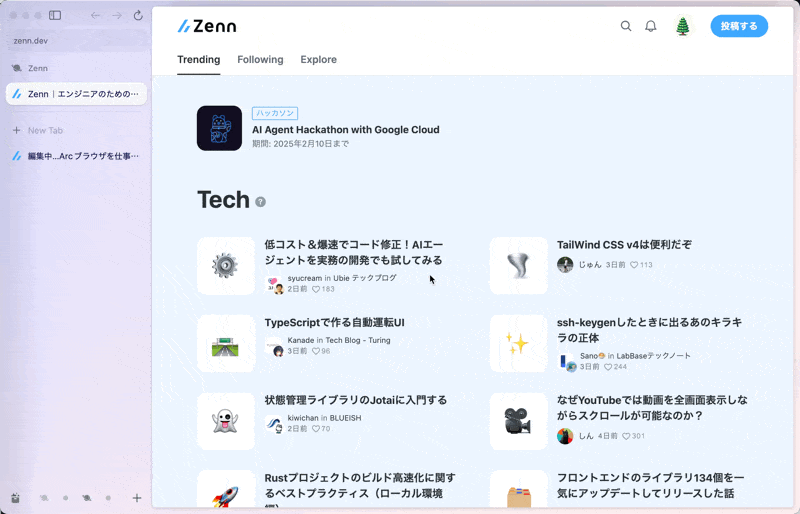This screenshot has height=514, width=800.
Task: Click the Zenn logo in header
Action: 207,26
